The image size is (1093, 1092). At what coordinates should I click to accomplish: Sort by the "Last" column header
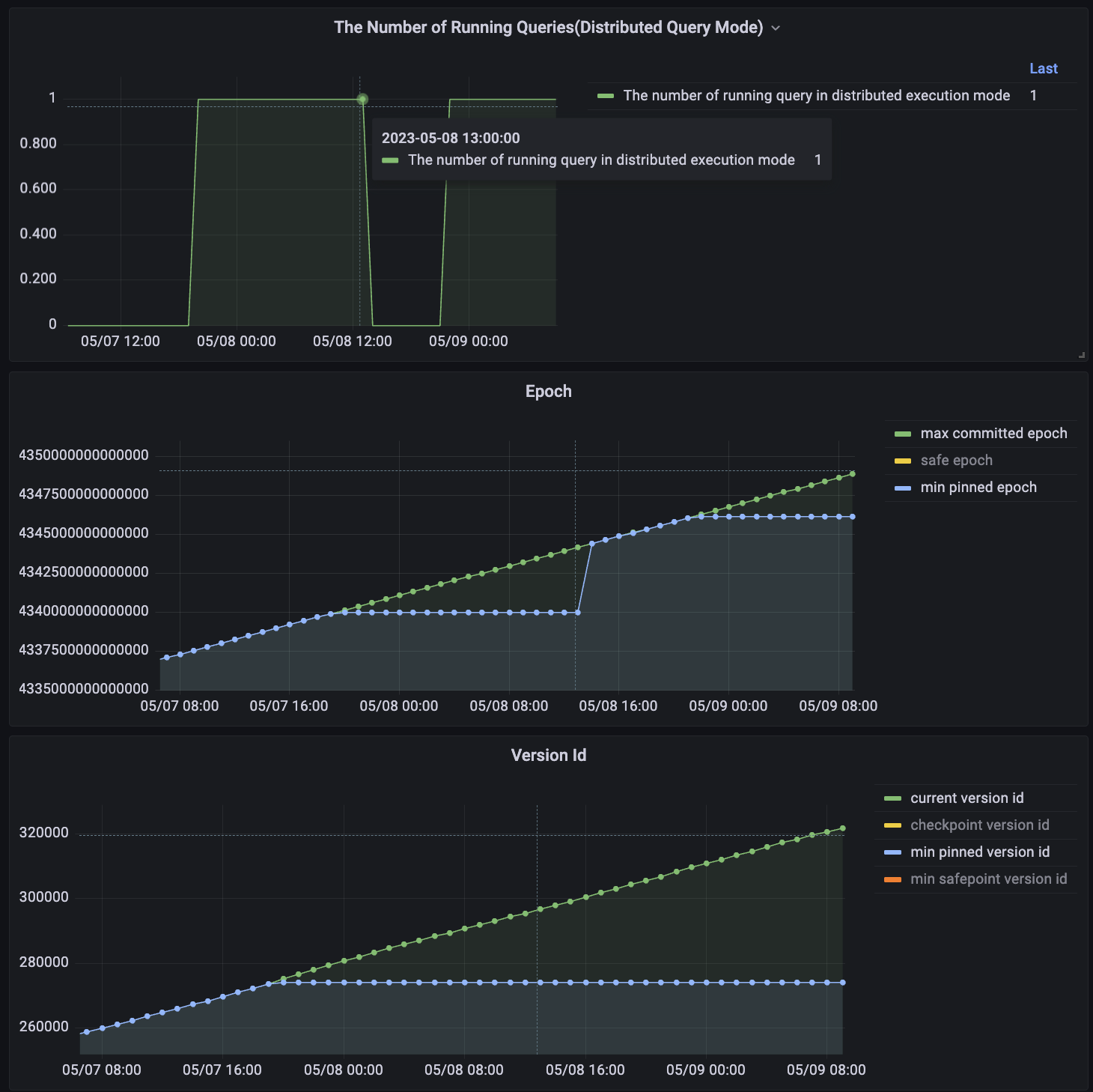click(x=1043, y=68)
